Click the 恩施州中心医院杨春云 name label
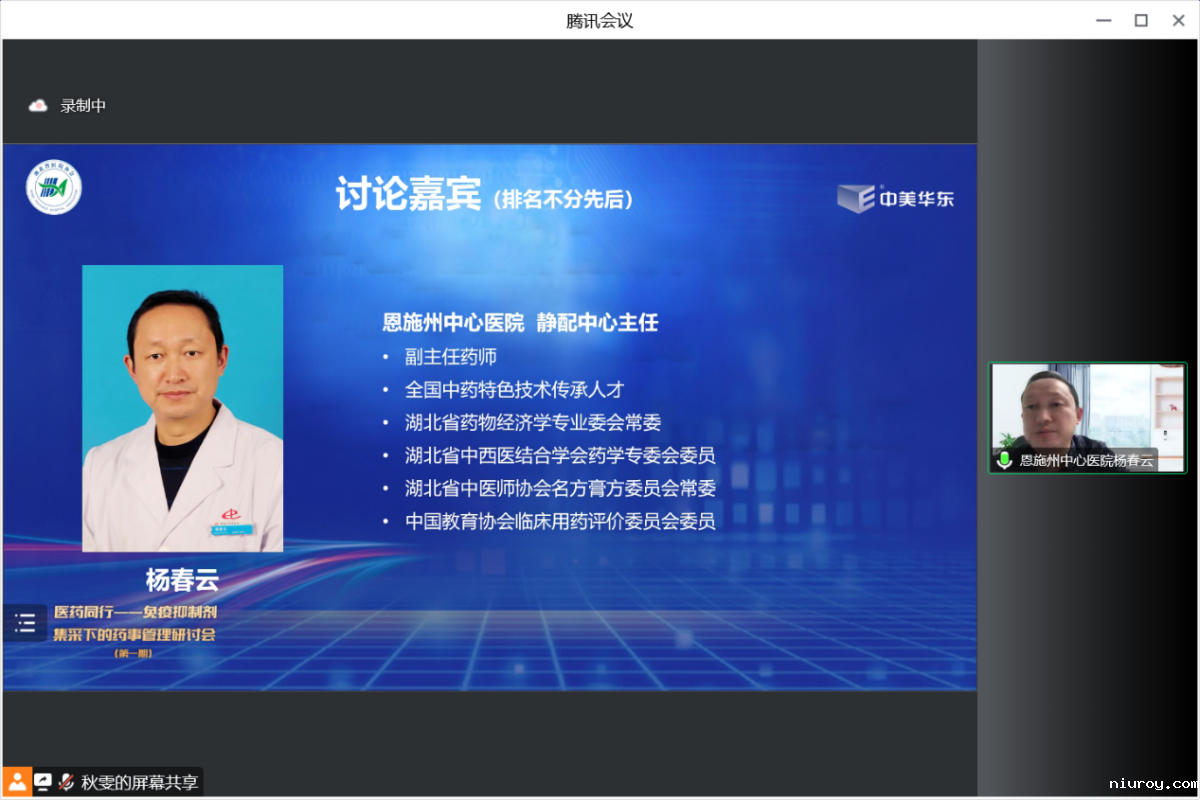The image size is (1200, 800). [x=1086, y=460]
